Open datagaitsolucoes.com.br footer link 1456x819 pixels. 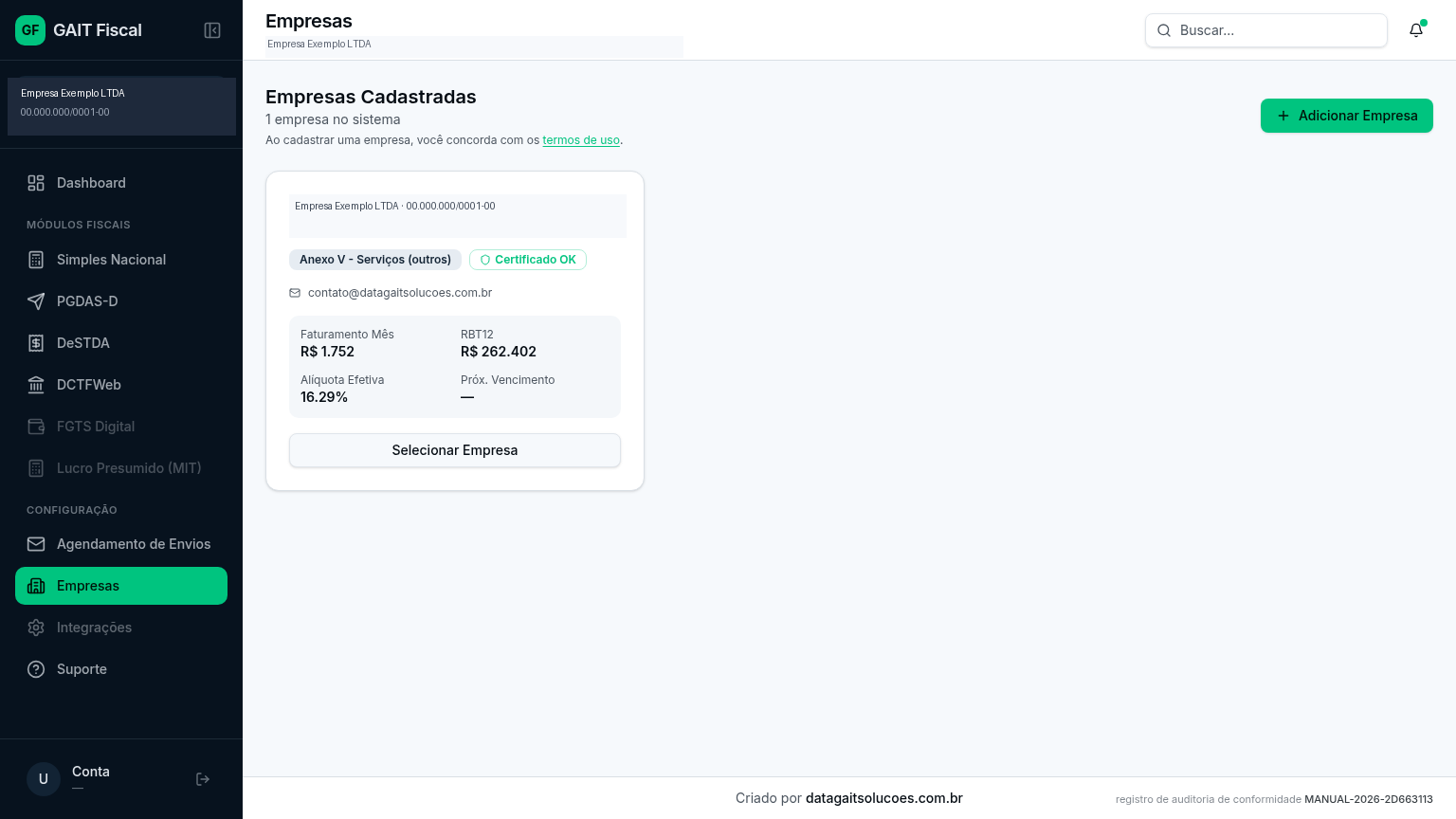pos(884,798)
